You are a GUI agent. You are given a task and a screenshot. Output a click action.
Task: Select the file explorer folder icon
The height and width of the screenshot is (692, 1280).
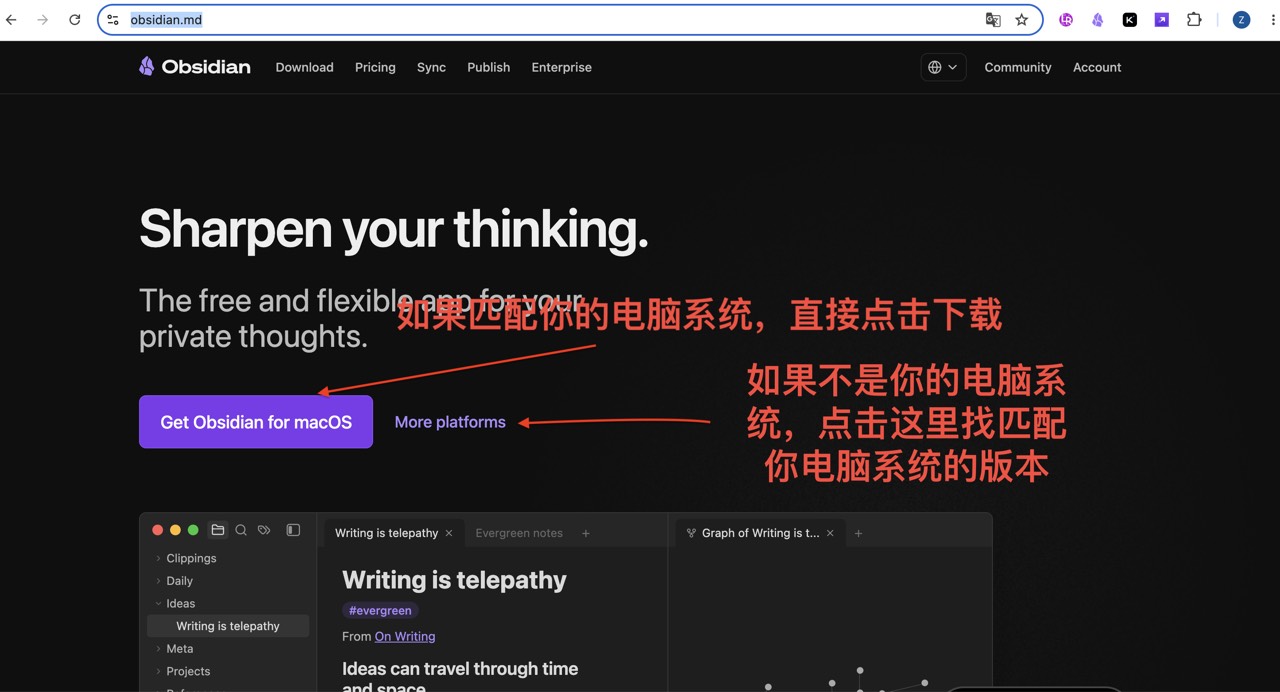[218, 530]
